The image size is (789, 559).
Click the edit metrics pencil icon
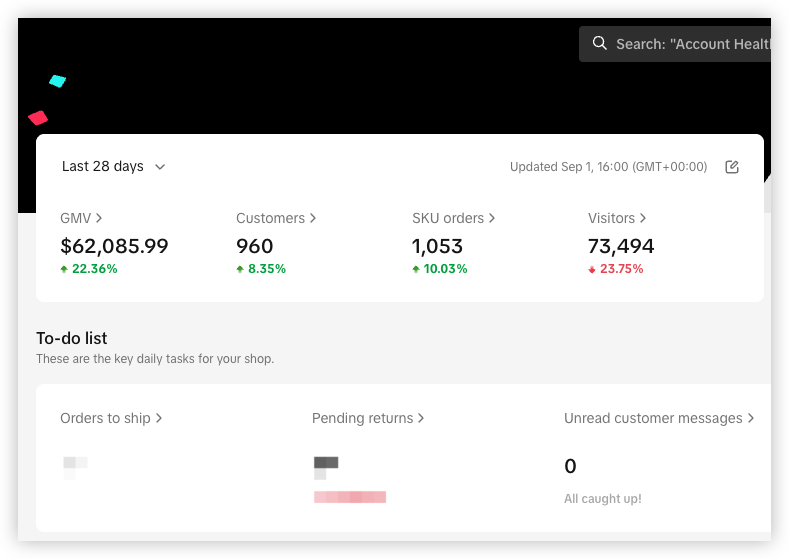[732, 167]
